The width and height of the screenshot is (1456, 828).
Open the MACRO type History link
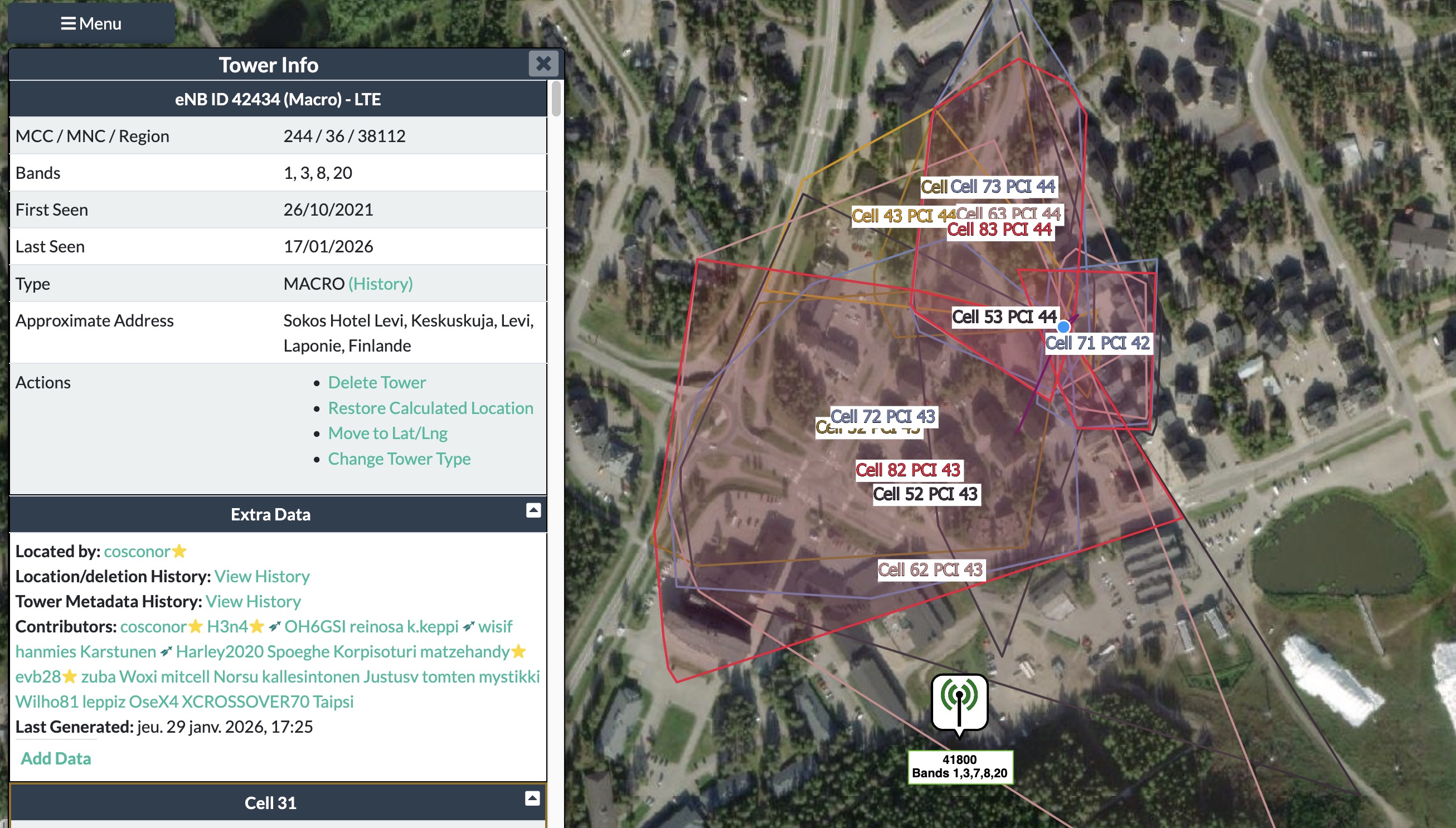381,283
